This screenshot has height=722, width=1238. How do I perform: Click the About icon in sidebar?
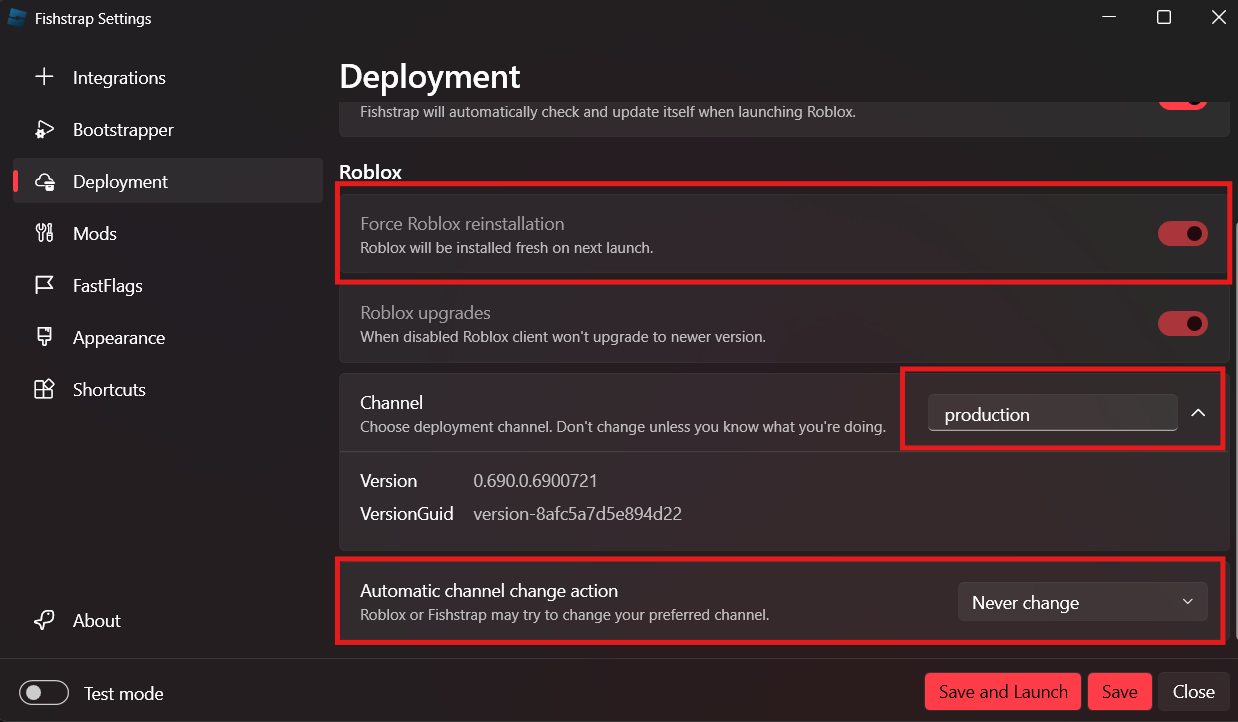[x=44, y=620]
